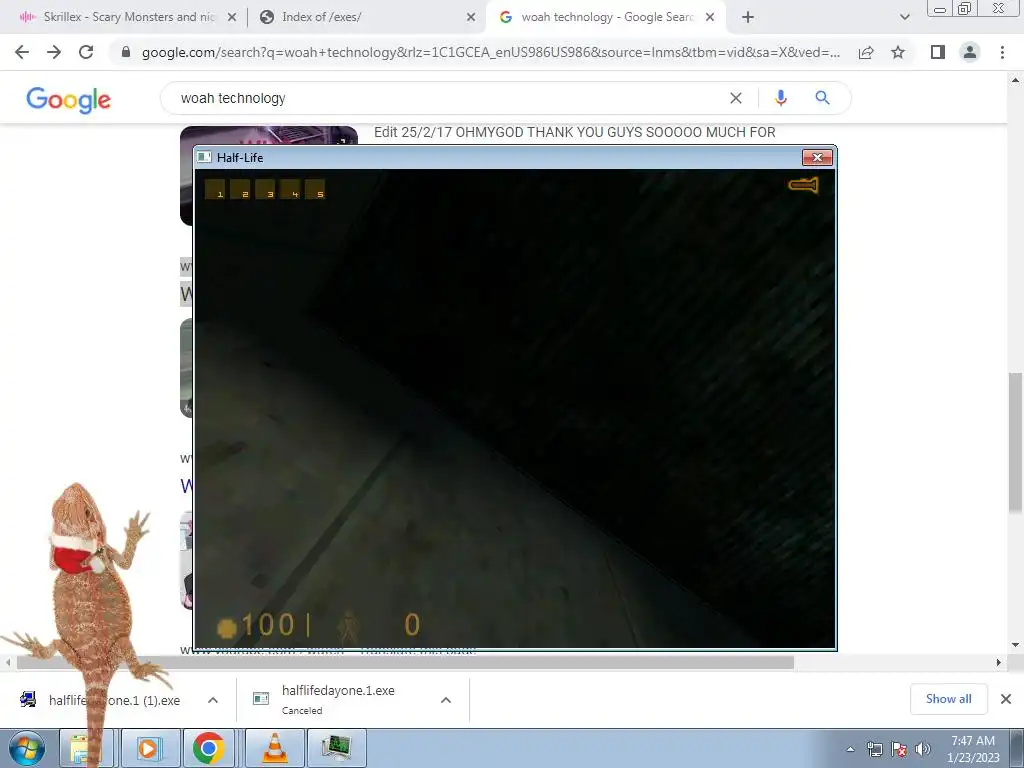1024x768 pixels.
Task: Close the Half-Life window
Action: 817,157
